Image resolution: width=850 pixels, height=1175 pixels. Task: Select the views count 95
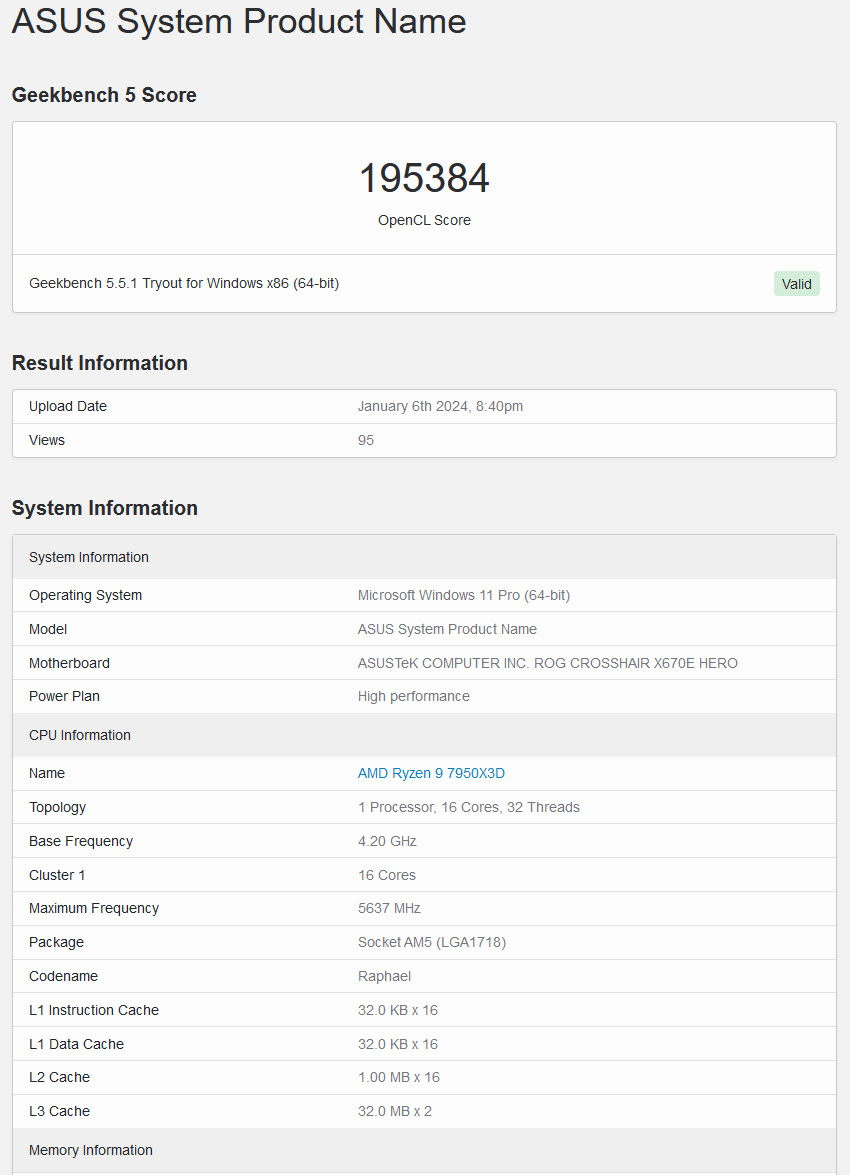366,440
